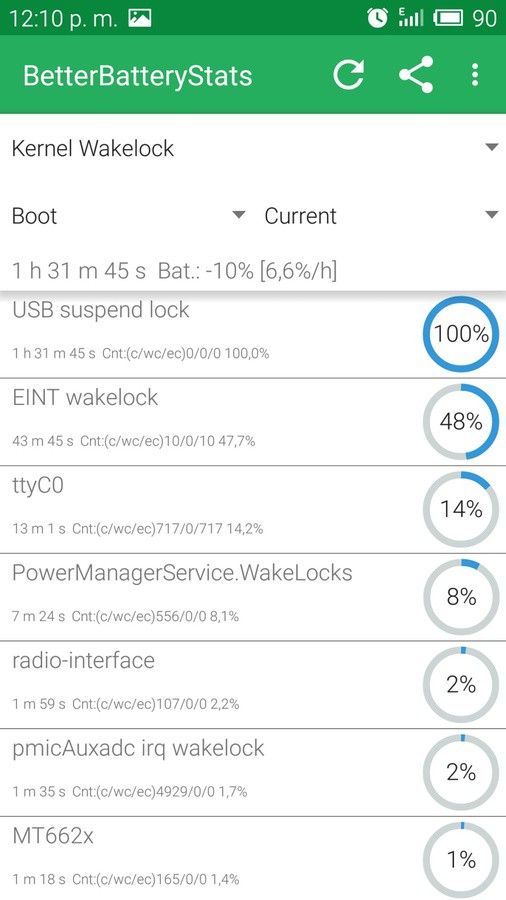This screenshot has height=900, width=506.
Task: Tap the picture notification icon
Action: click(139, 18)
